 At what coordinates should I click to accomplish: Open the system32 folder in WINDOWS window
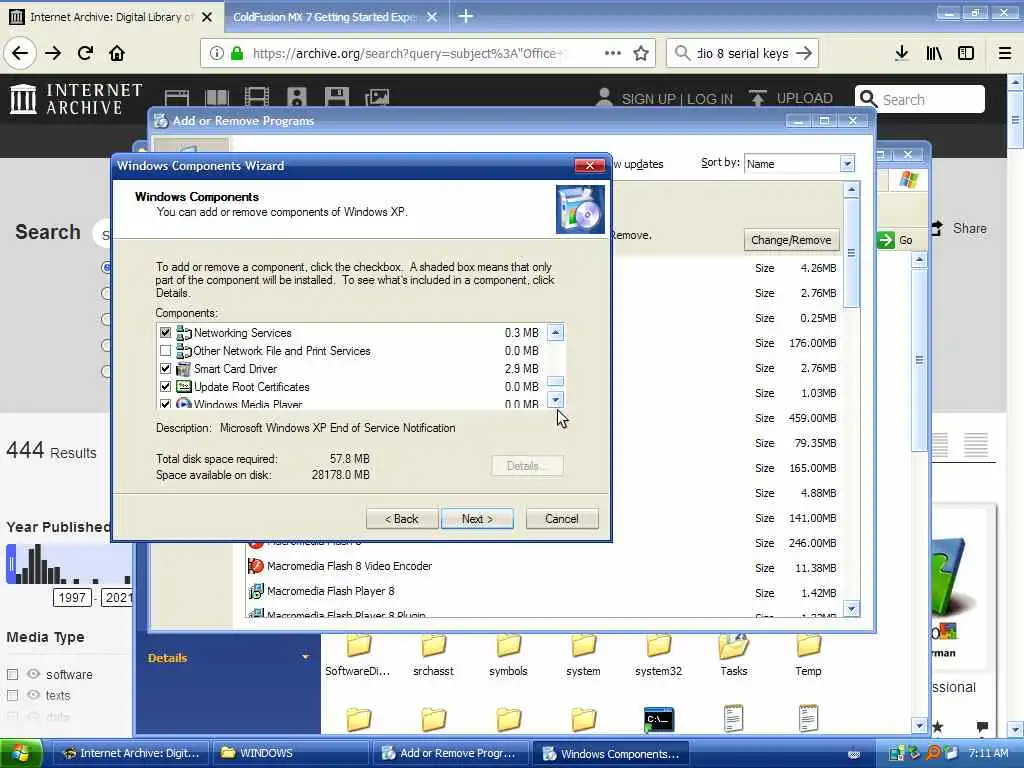tap(658, 656)
